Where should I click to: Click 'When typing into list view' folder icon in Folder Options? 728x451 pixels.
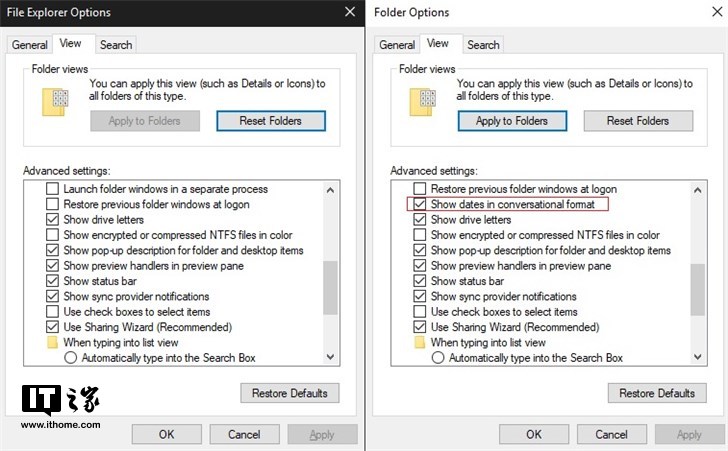pyautogui.click(x=420, y=343)
